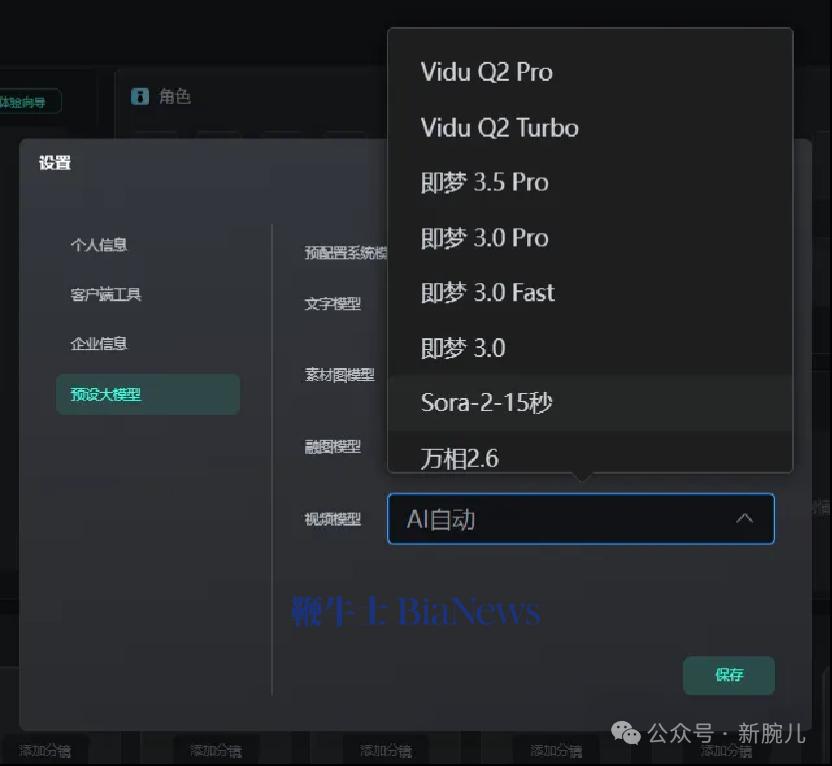The width and height of the screenshot is (832, 766).
Task: Switch to 客户端工具 section
Action: pos(106,294)
